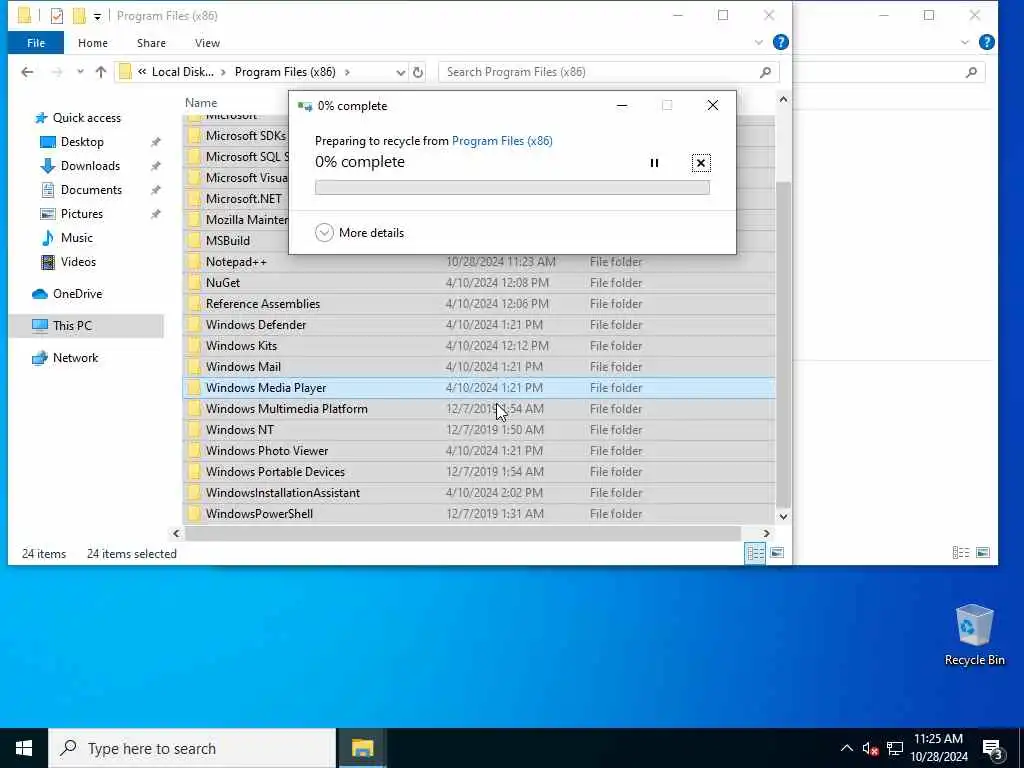Switch to the Home ribbon tab

93,43
